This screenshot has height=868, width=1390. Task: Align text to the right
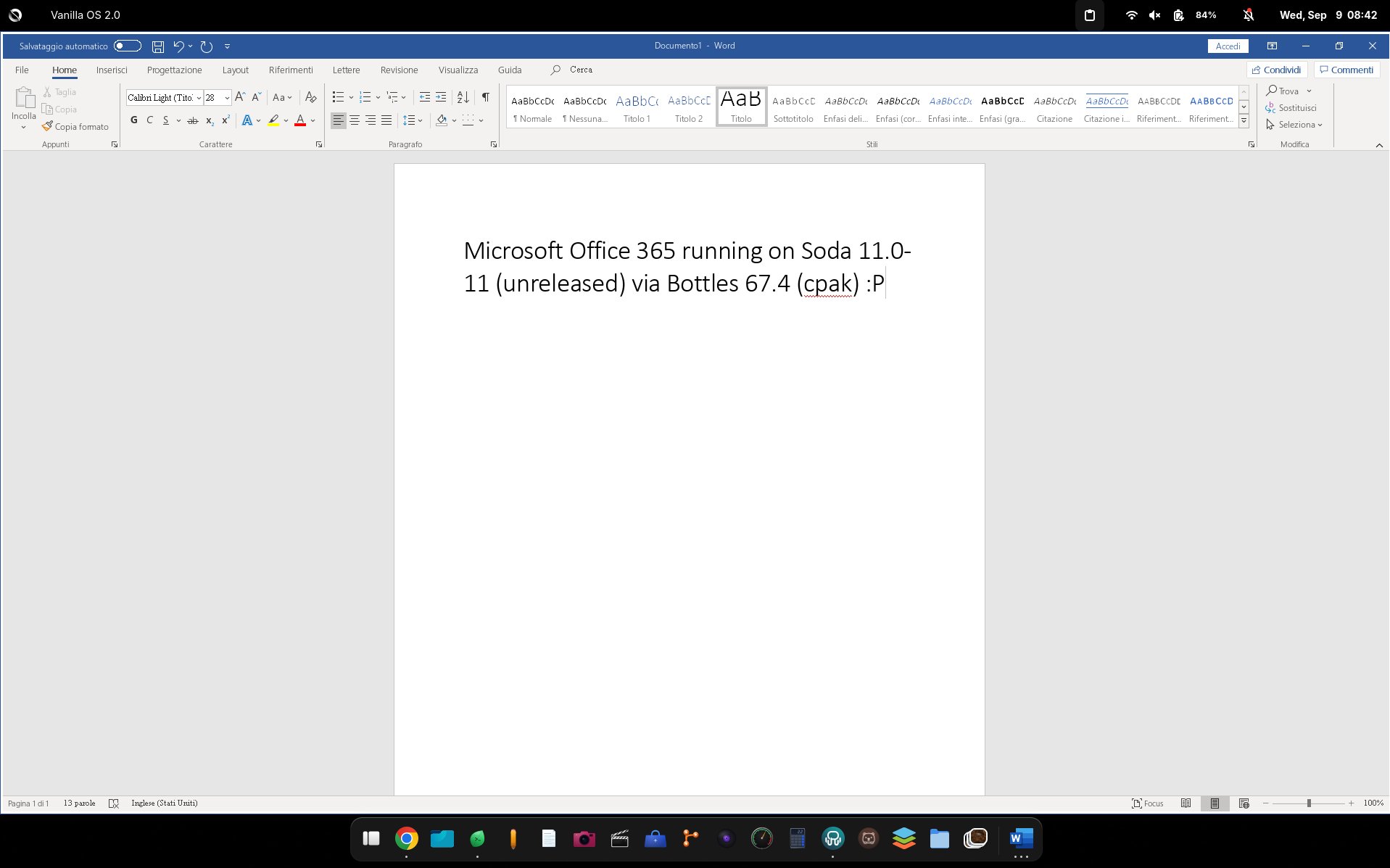tap(371, 120)
